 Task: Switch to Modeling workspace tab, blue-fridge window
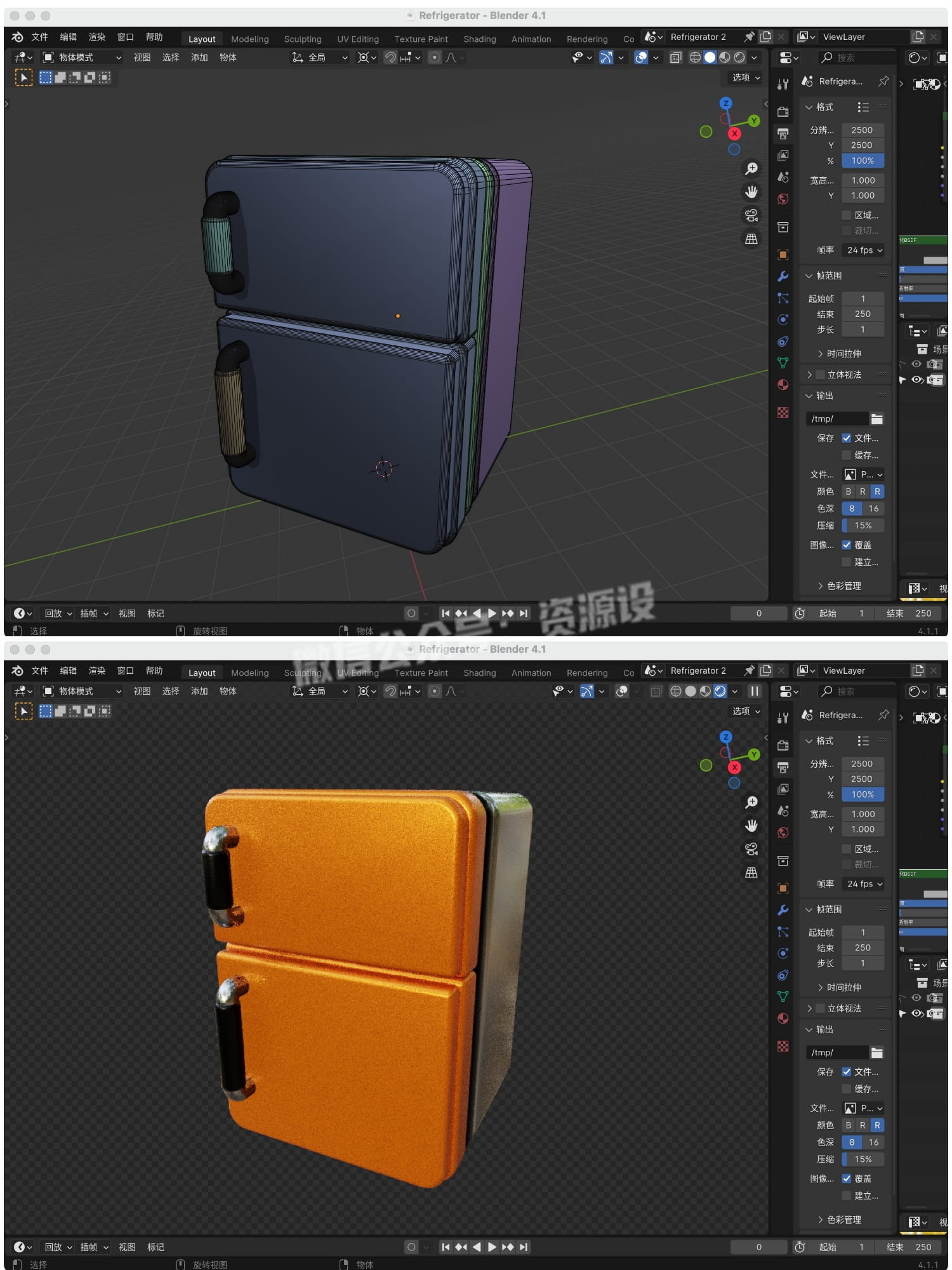click(250, 39)
